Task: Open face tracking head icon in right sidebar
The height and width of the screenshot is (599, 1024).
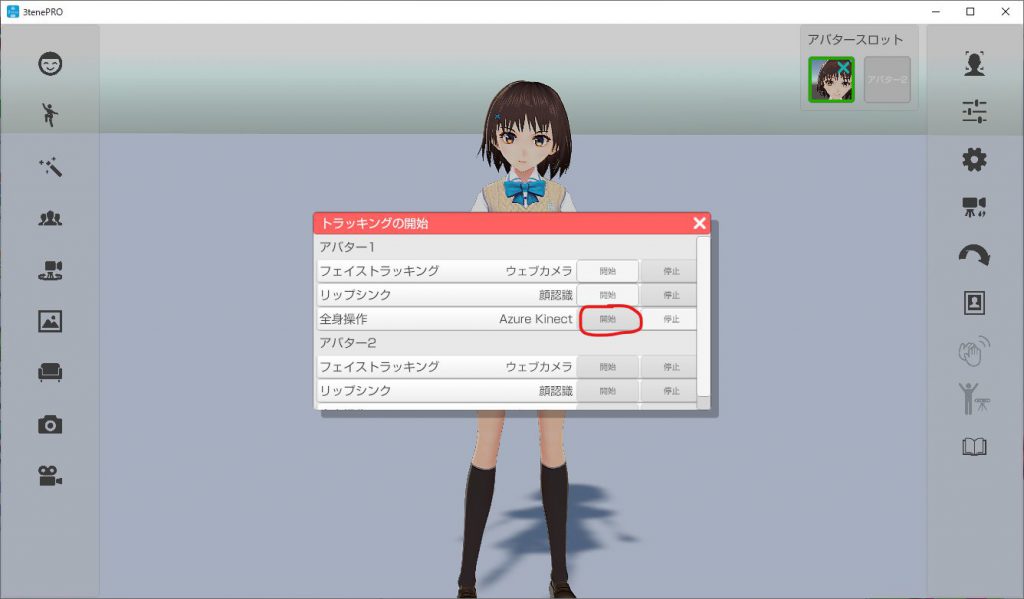Action: coord(974,64)
